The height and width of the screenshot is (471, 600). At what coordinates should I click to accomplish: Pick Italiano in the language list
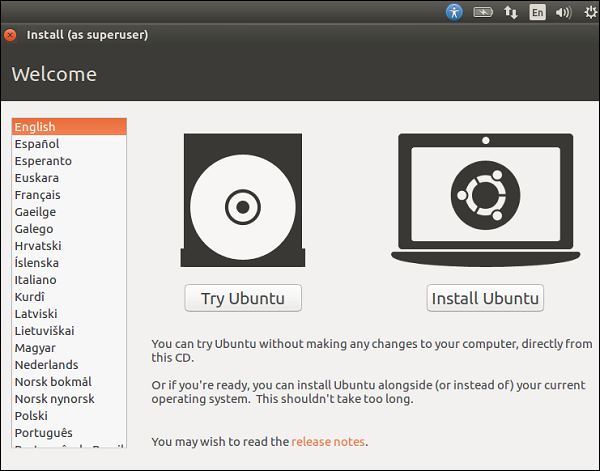point(36,280)
